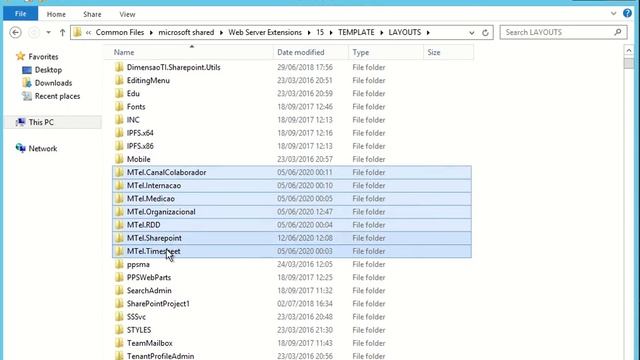Go back with the Back arrow
640x360 pixels.
pyautogui.click(x=16, y=32)
